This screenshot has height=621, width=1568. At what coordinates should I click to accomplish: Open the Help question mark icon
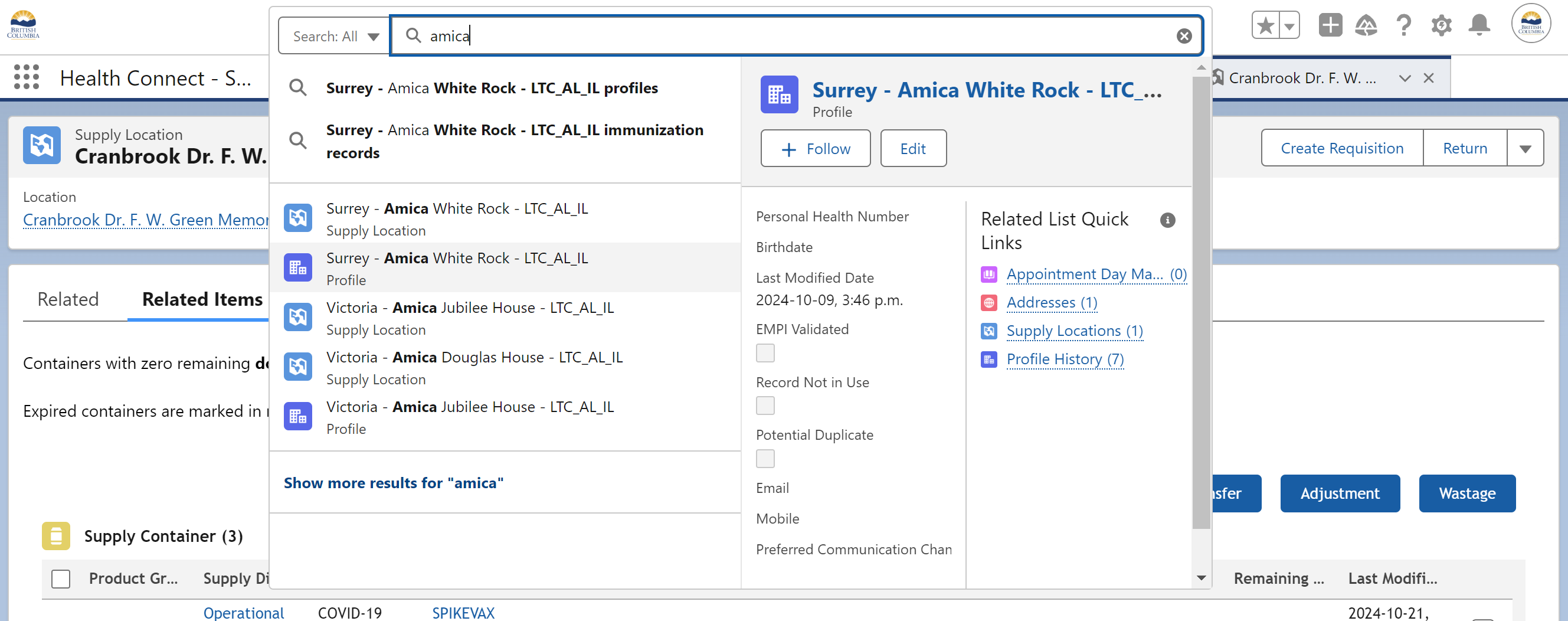(x=1404, y=25)
